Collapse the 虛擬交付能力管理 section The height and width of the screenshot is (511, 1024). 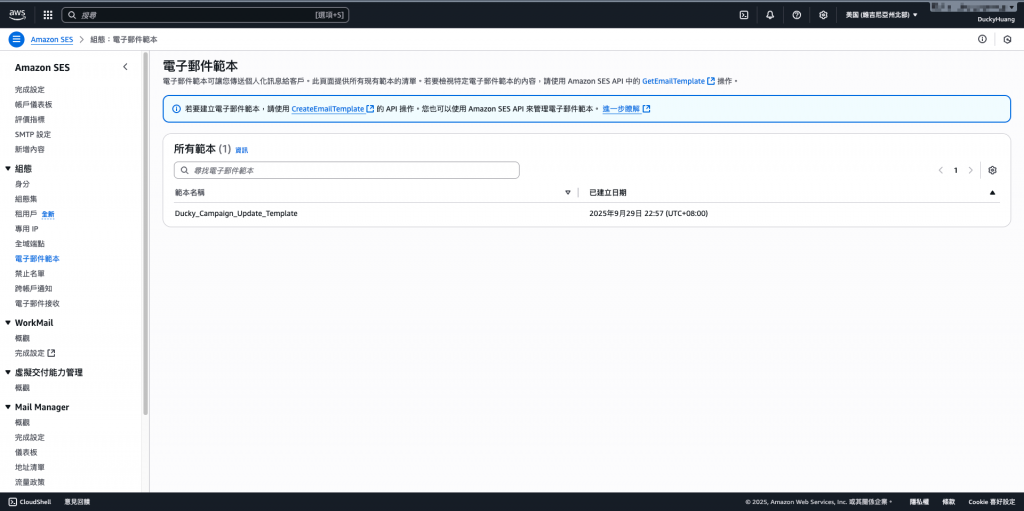tap(8, 372)
